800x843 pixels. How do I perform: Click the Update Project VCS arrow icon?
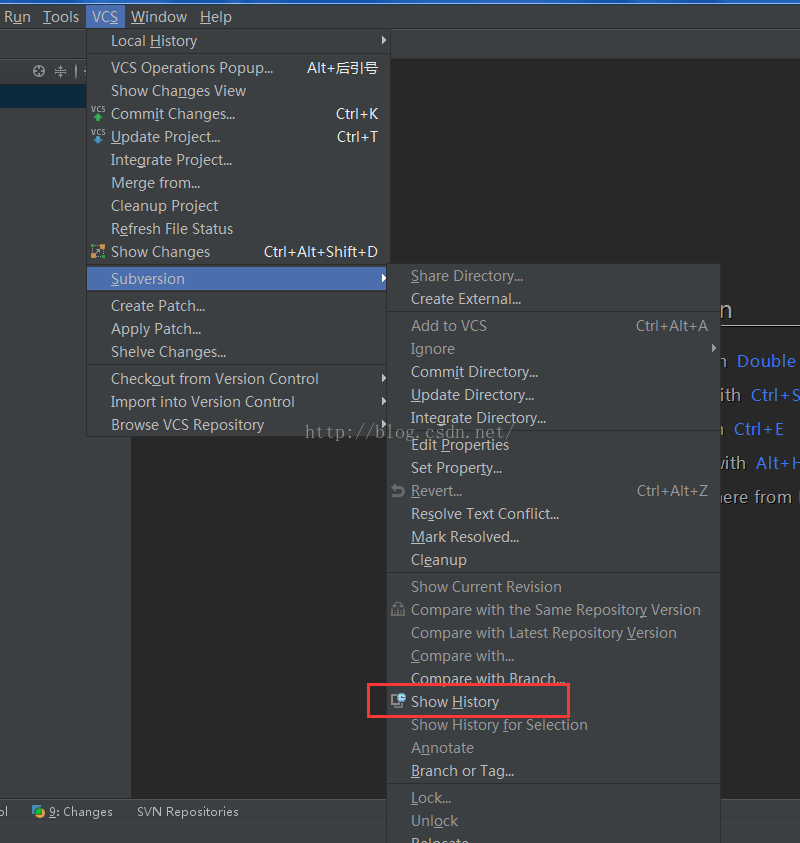click(x=98, y=137)
